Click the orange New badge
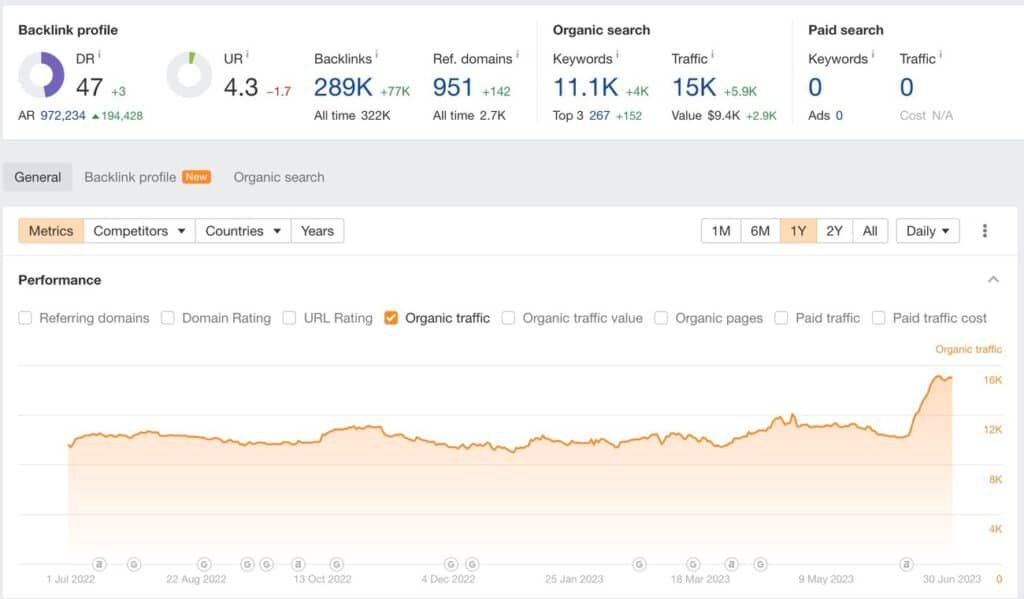This screenshot has width=1024, height=599. point(196,177)
